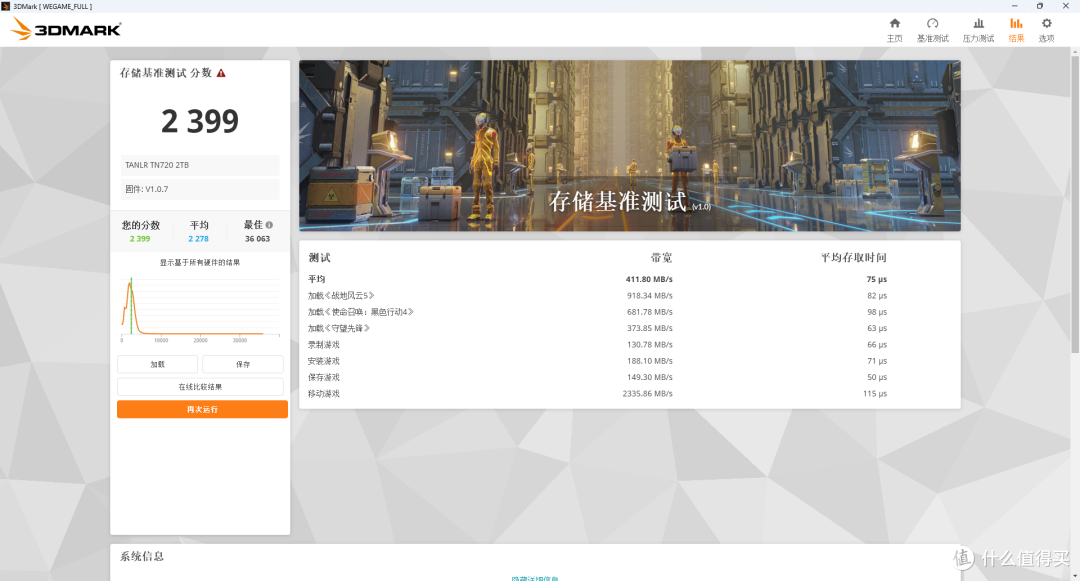Image resolution: width=1080 pixels, height=581 pixels.
Task: Click the 918.34 MB/s bandwidth value
Action: [650, 295]
